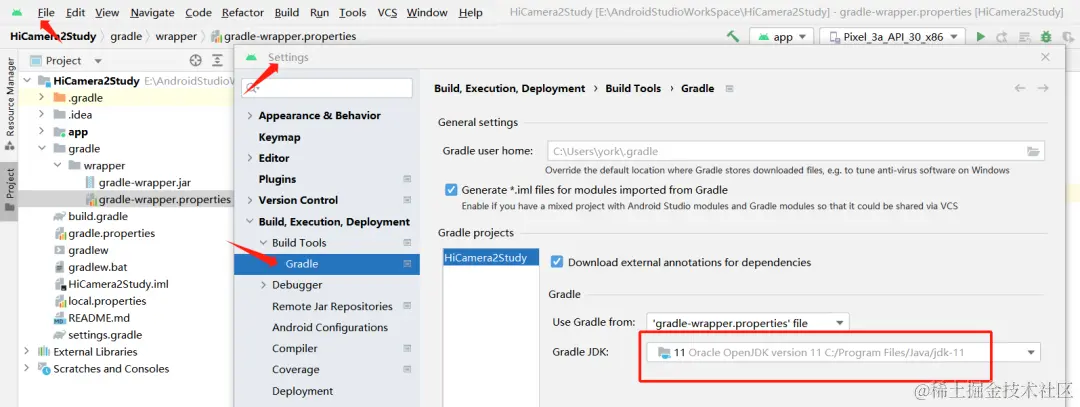Click the folder browse icon for Gradle user home
The width and height of the screenshot is (1080, 407).
pos(1032,151)
